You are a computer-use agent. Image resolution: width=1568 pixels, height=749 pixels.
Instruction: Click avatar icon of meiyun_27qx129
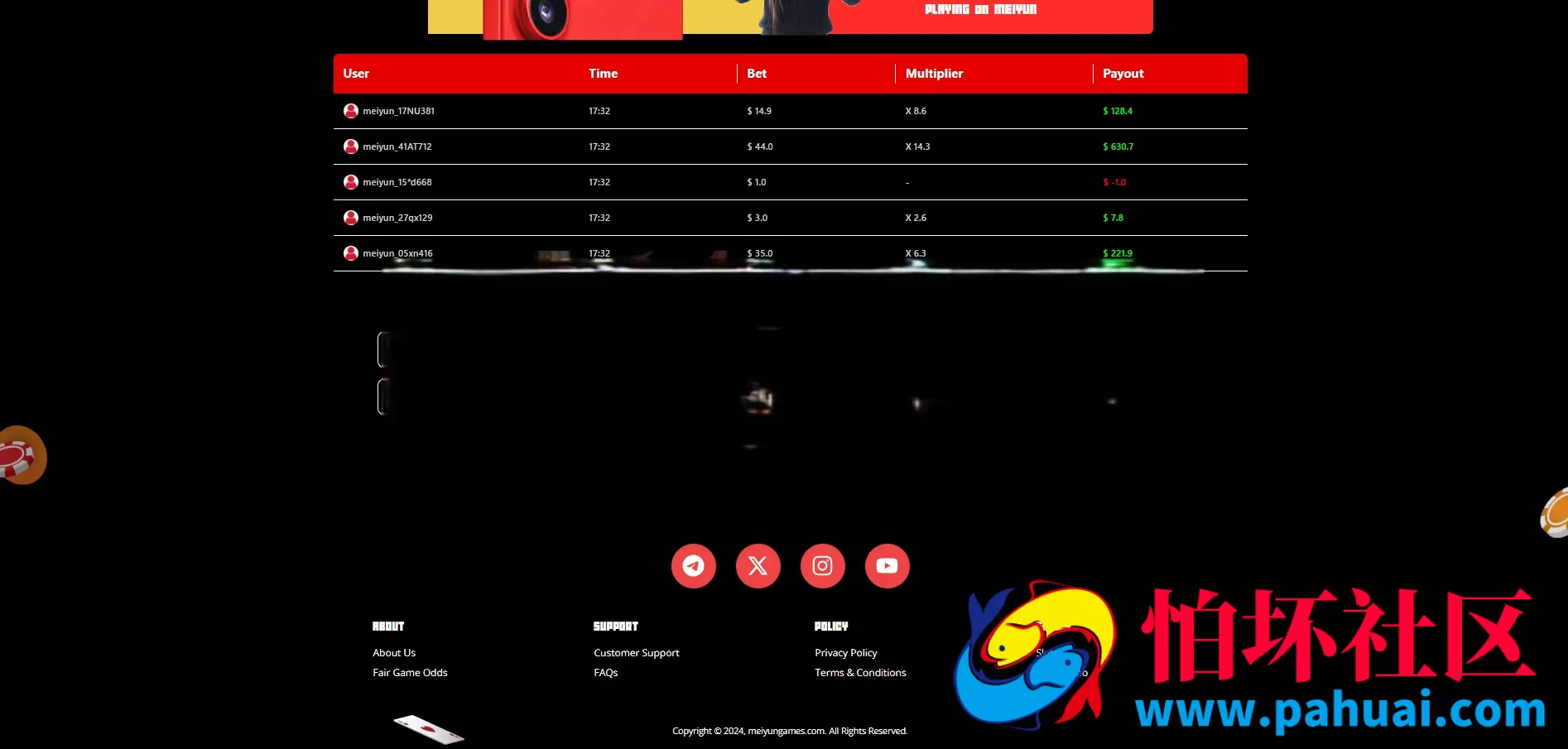[351, 218]
